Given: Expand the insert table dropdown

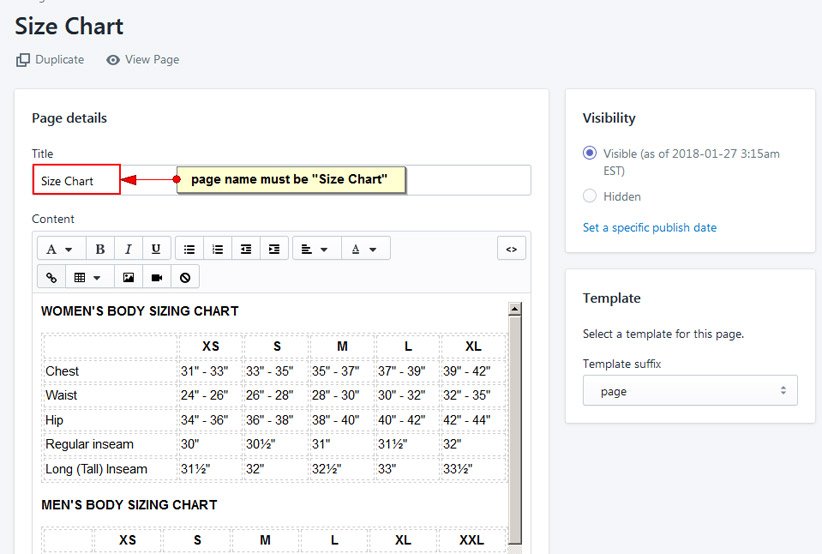Looking at the screenshot, I should point(88,277).
